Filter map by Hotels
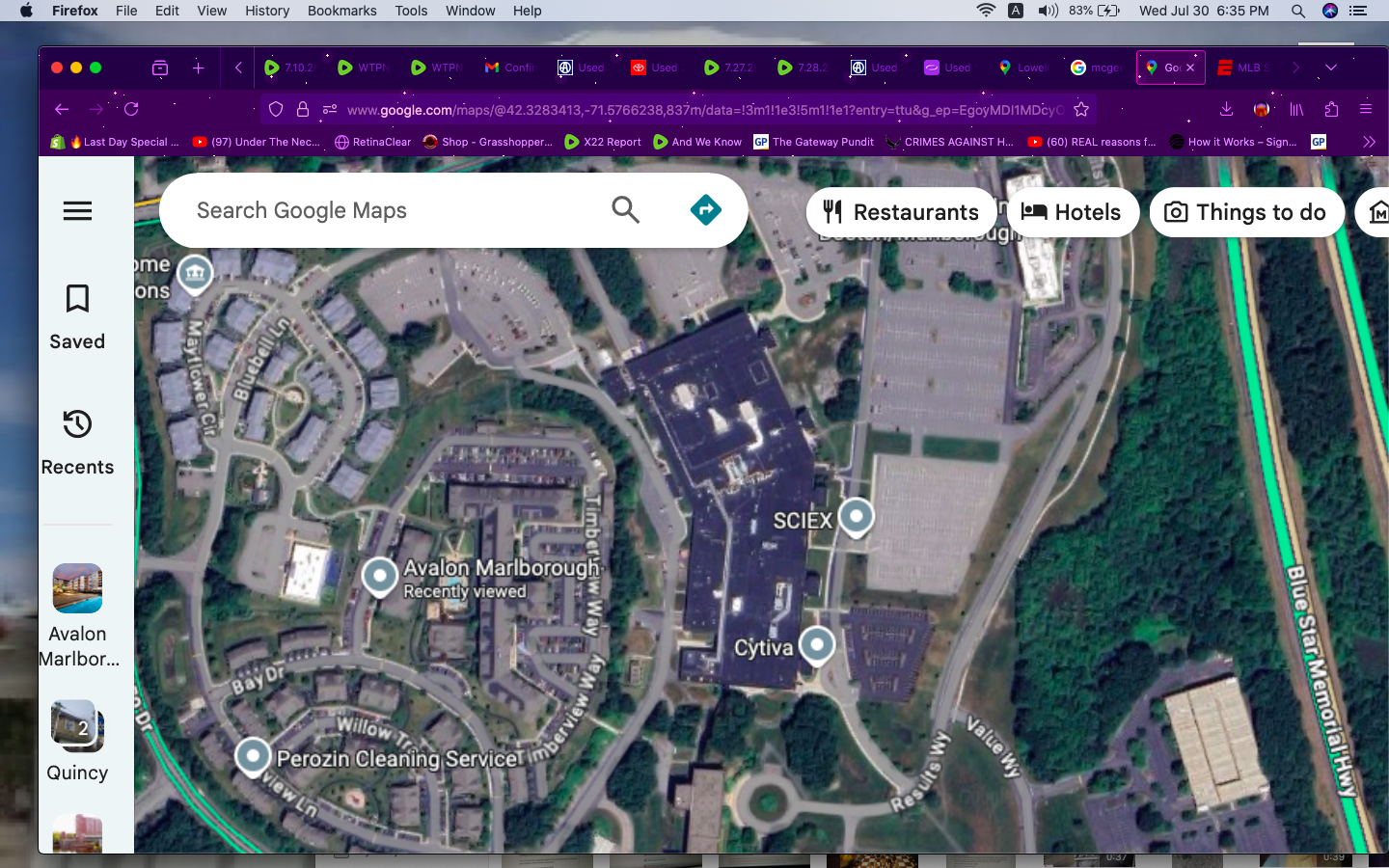Image resolution: width=1389 pixels, height=868 pixels. (1072, 212)
